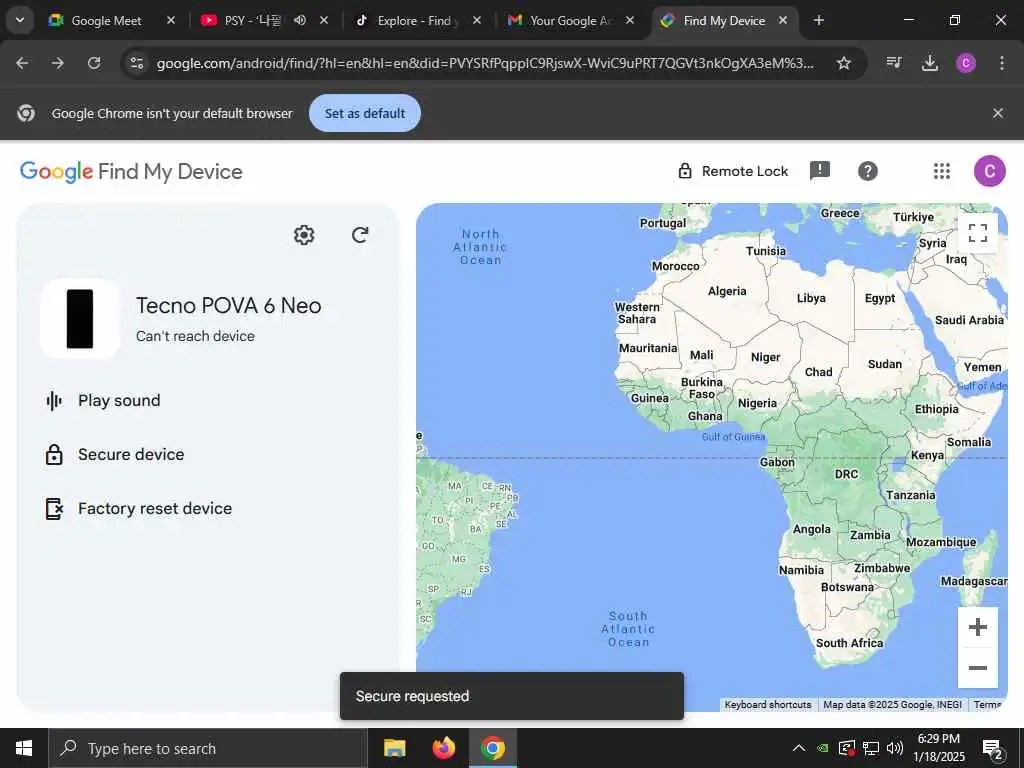The width and height of the screenshot is (1024, 768).
Task: Open the Google apps grid
Action: pyautogui.click(x=942, y=171)
